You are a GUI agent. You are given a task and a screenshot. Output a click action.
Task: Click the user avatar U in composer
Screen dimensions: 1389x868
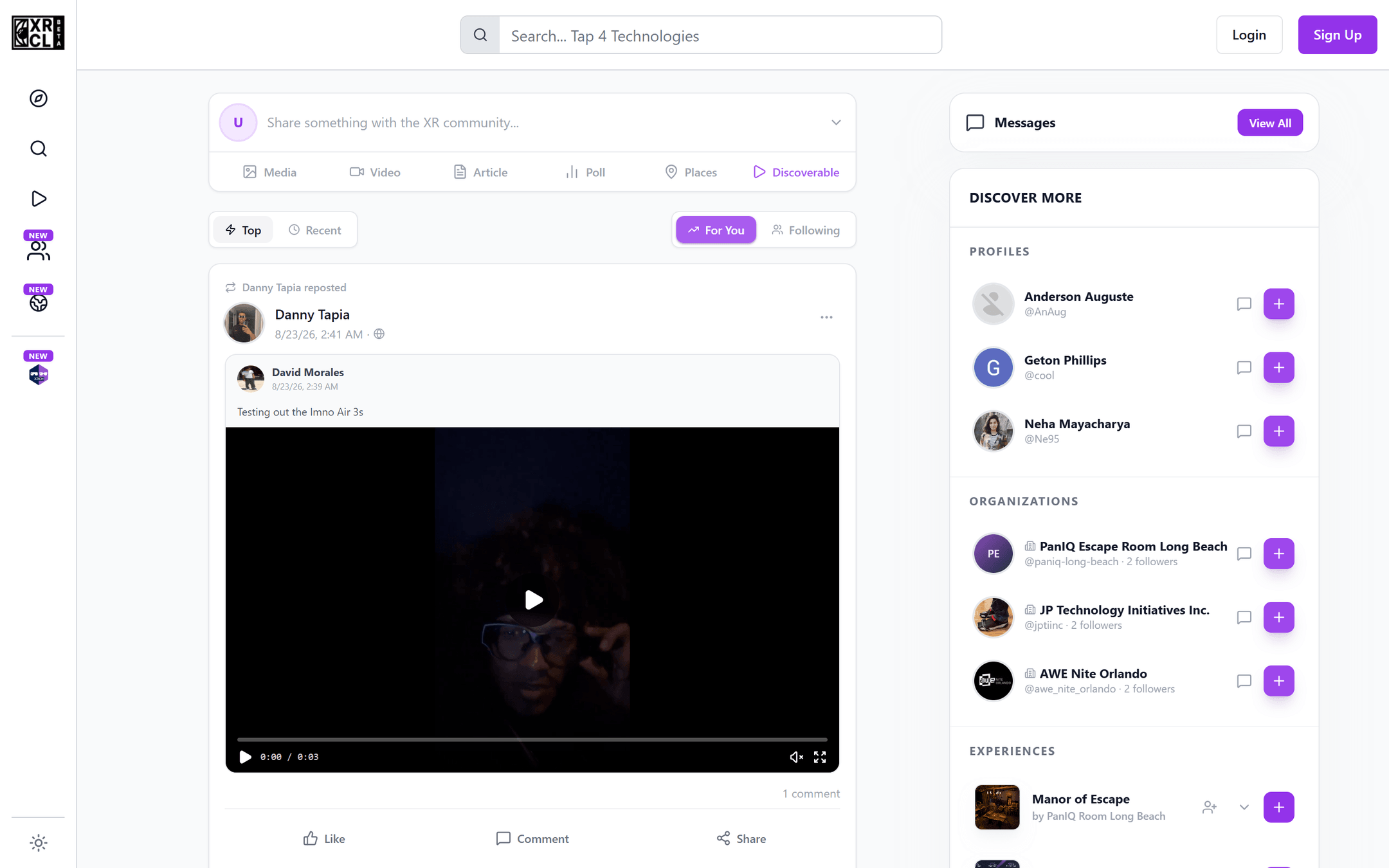point(238,122)
